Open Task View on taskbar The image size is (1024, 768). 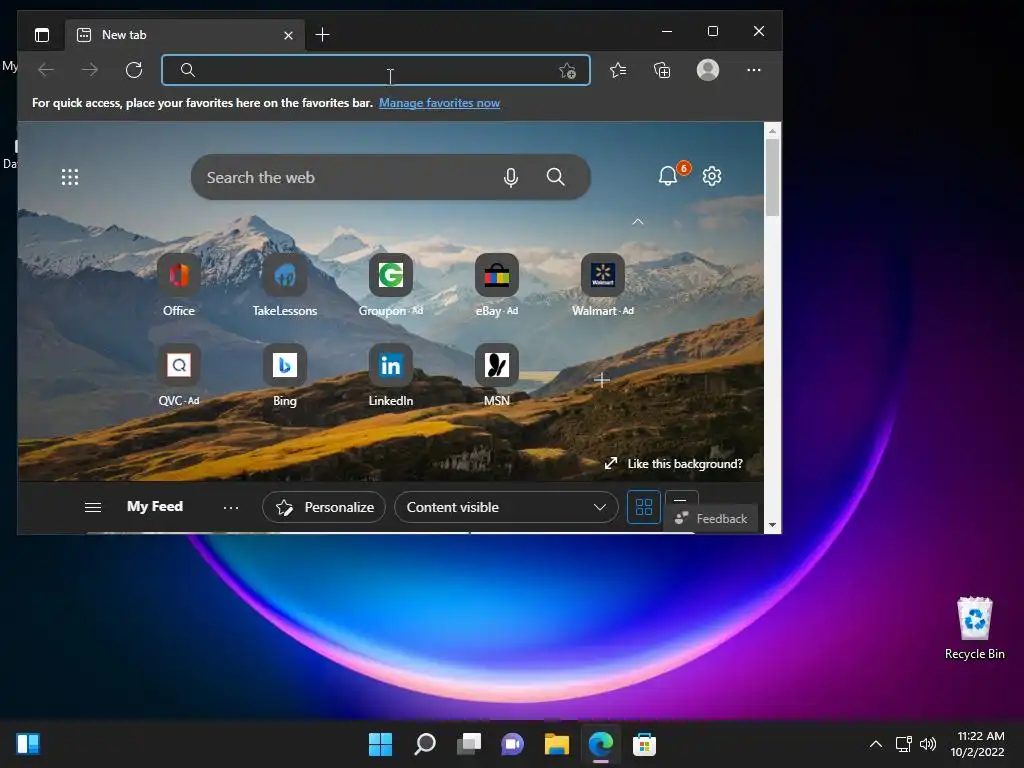469,744
